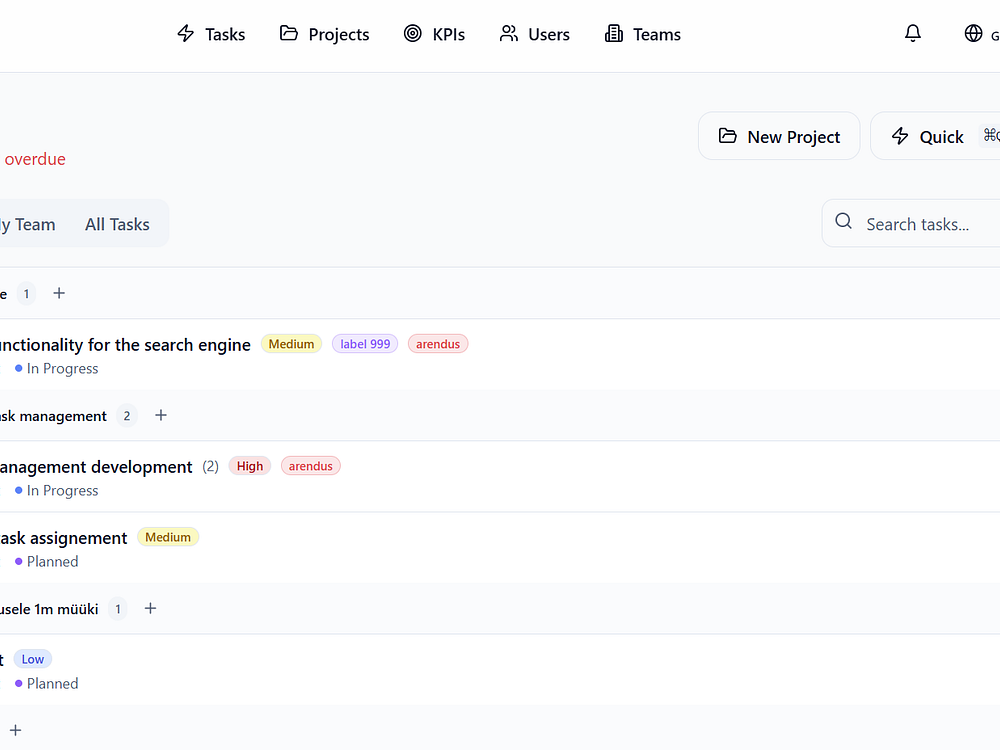The height and width of the screenshot is (750, 1000).
Task: Click the building icon beside Teams
Action: [x=614, y=33]
